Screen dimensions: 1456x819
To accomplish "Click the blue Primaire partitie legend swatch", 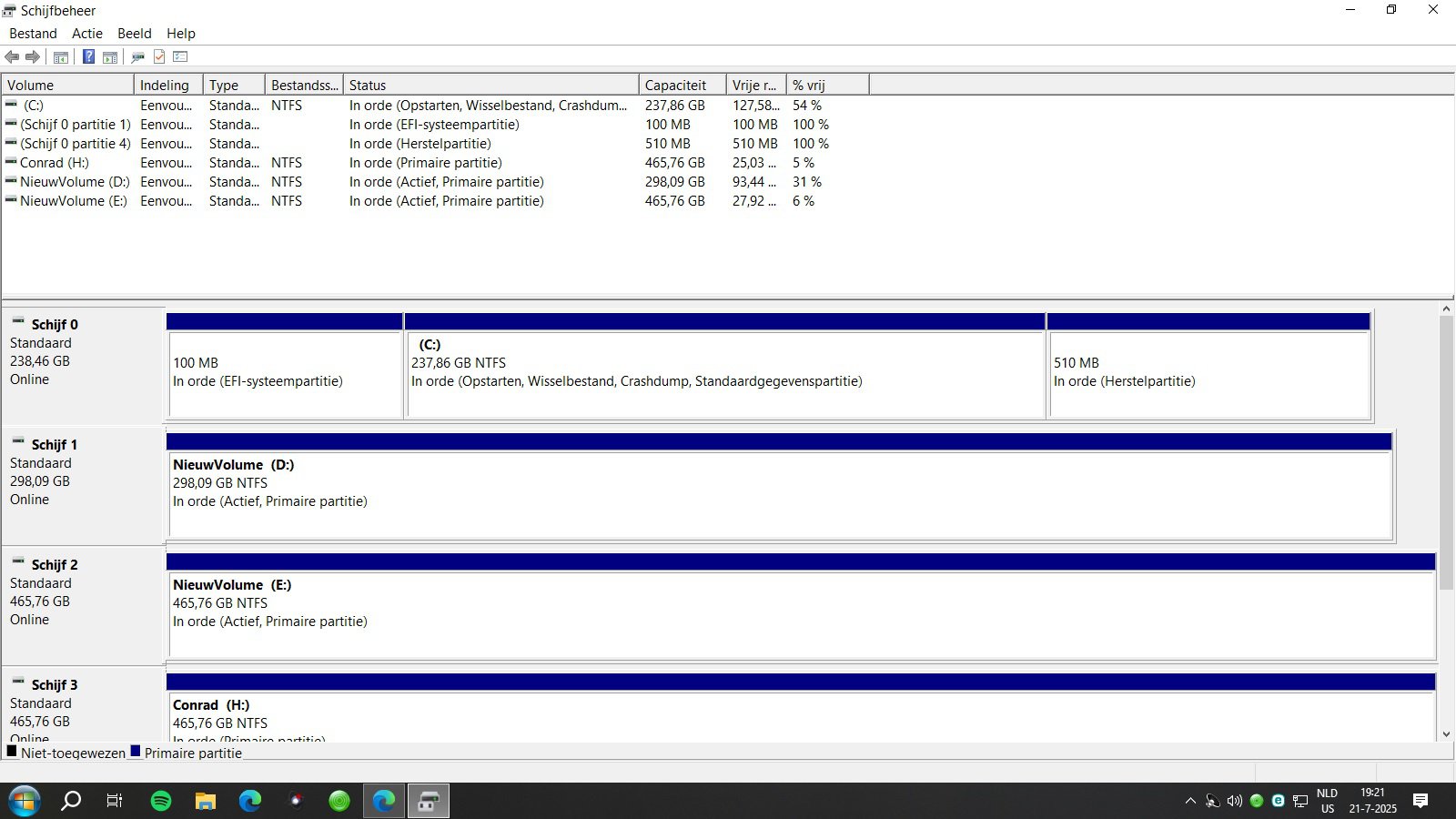I will 136,752.
